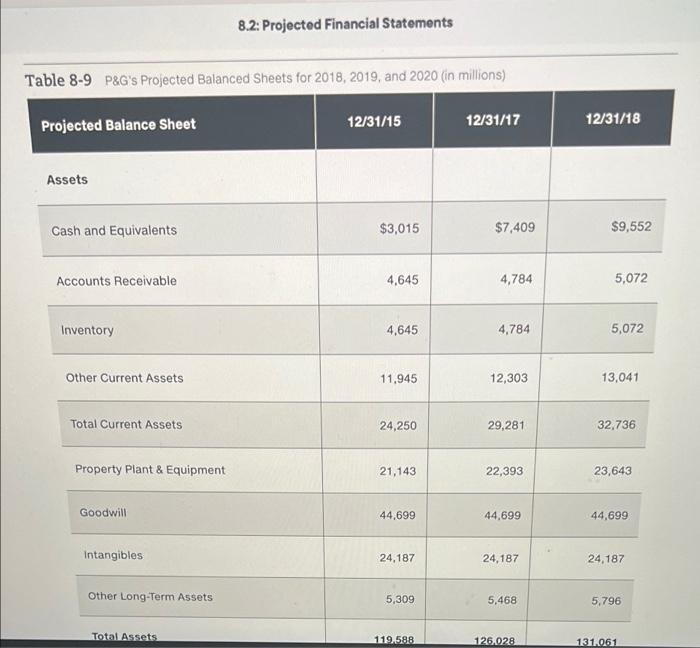700x648 pixels.
Task: Select the Other Current Assets row label
Action: coord(124,378)
